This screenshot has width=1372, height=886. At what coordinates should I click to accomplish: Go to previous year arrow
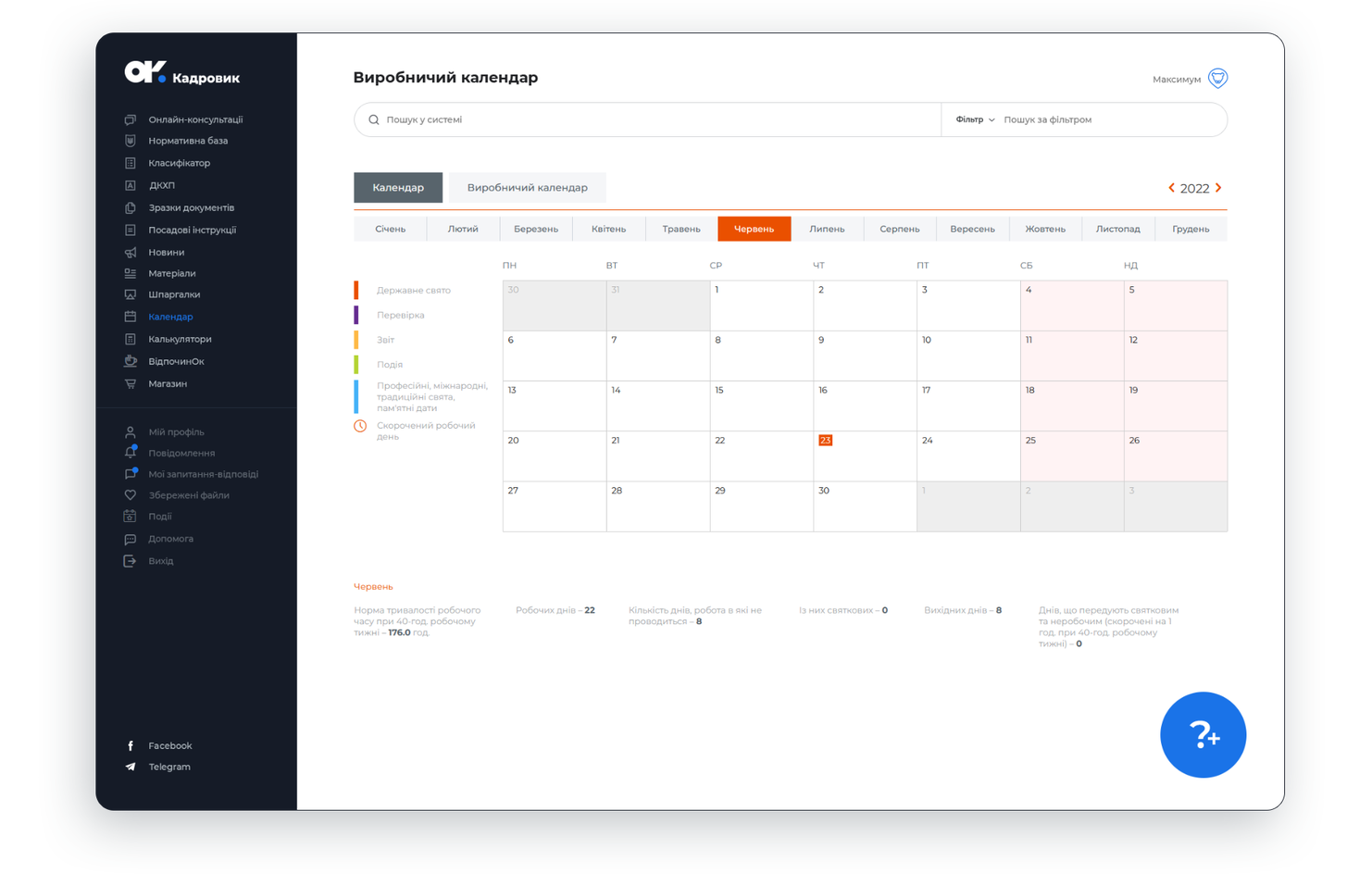(1171, 188)
